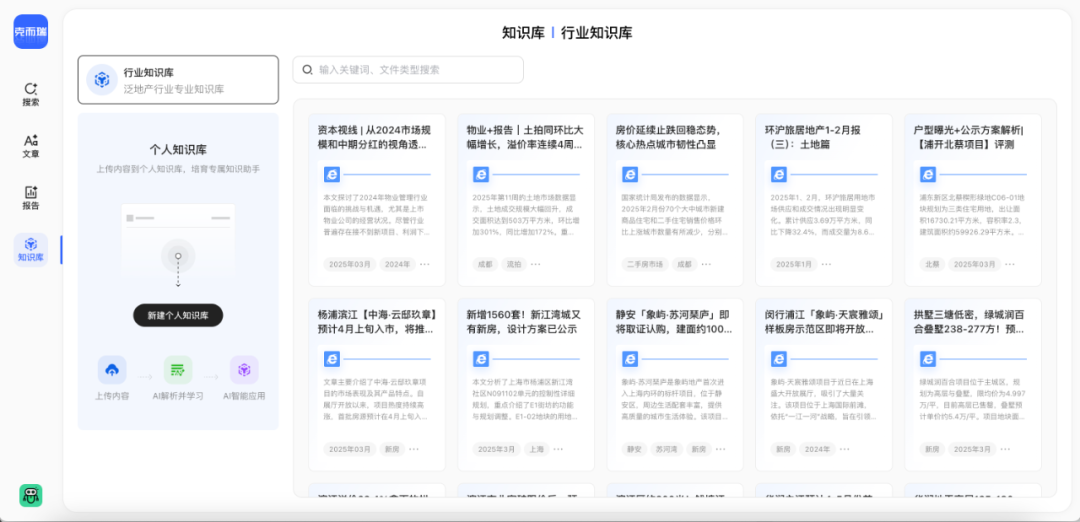Click source icon on 资本视线 card
The width and height of the screenshot is (1080, 522).
332,174
